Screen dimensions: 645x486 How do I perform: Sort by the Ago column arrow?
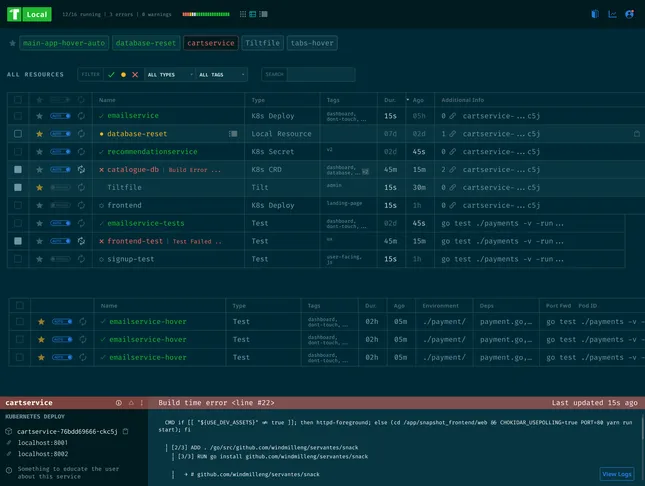408,100
